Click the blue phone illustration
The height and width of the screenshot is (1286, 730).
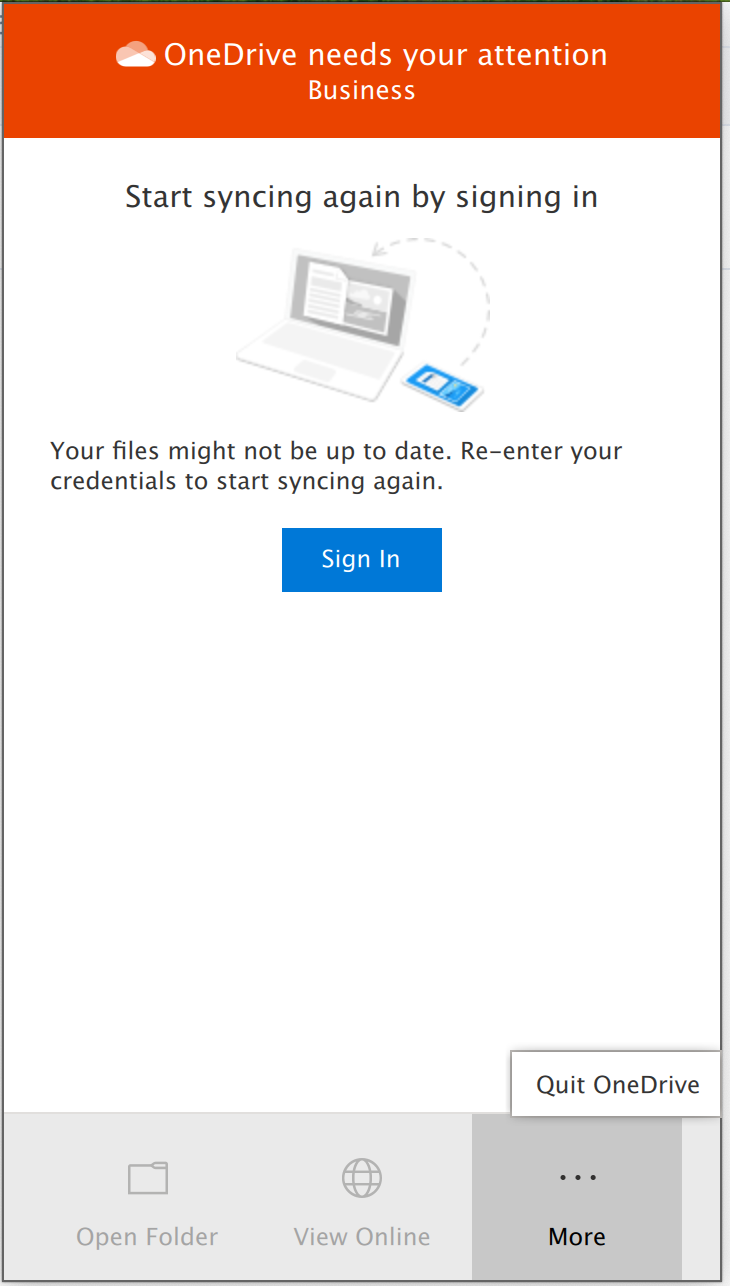[443, 385]
